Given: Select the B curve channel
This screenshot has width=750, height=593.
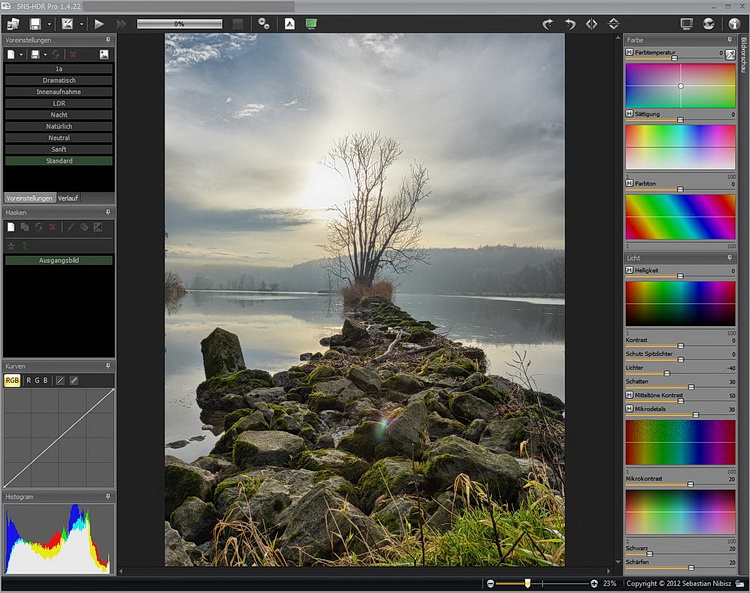Looking at the screenshot, I should tap(45, 381).
